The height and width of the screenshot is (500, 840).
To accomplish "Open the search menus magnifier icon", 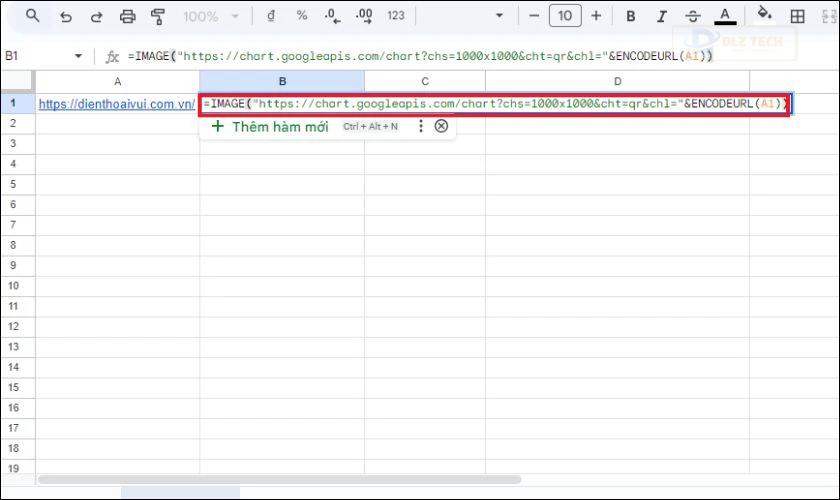I will [33, 16].
